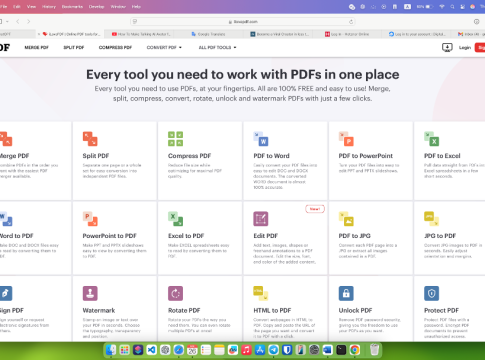485x360 pixels.
Task: Open the JPG to PDF tool icon
Action: (x=431, y=219)
